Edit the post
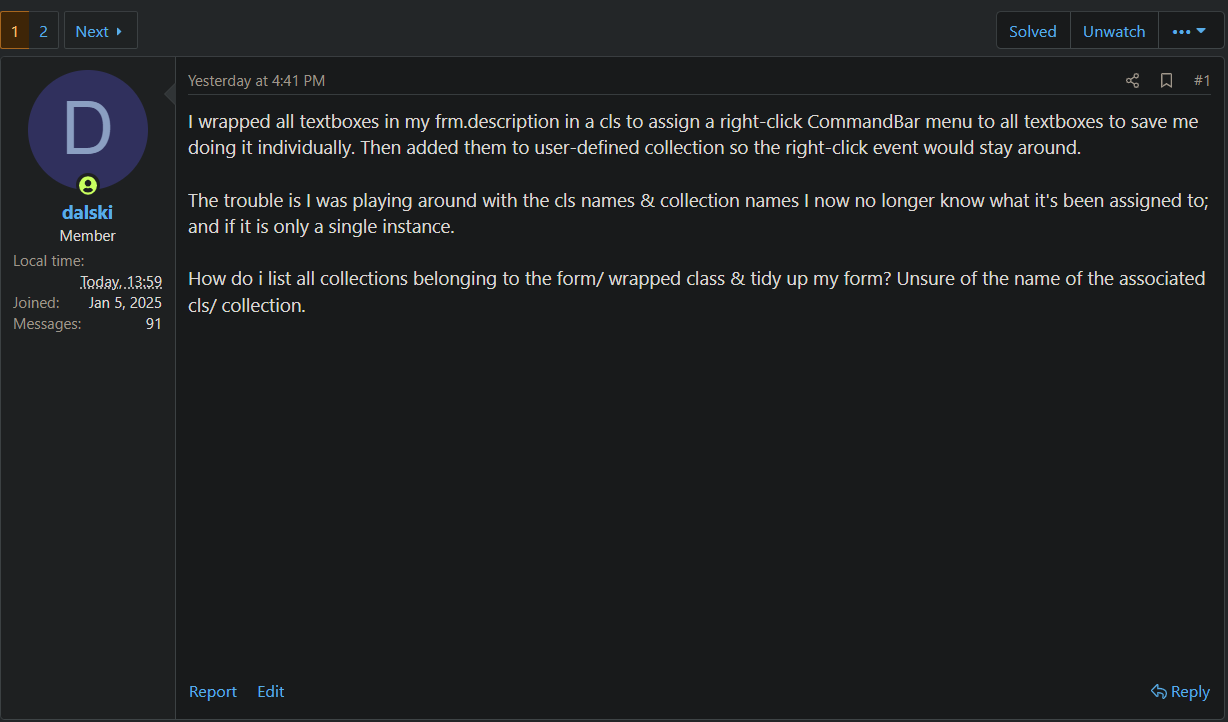1228x722 pixels. (271, 691)
